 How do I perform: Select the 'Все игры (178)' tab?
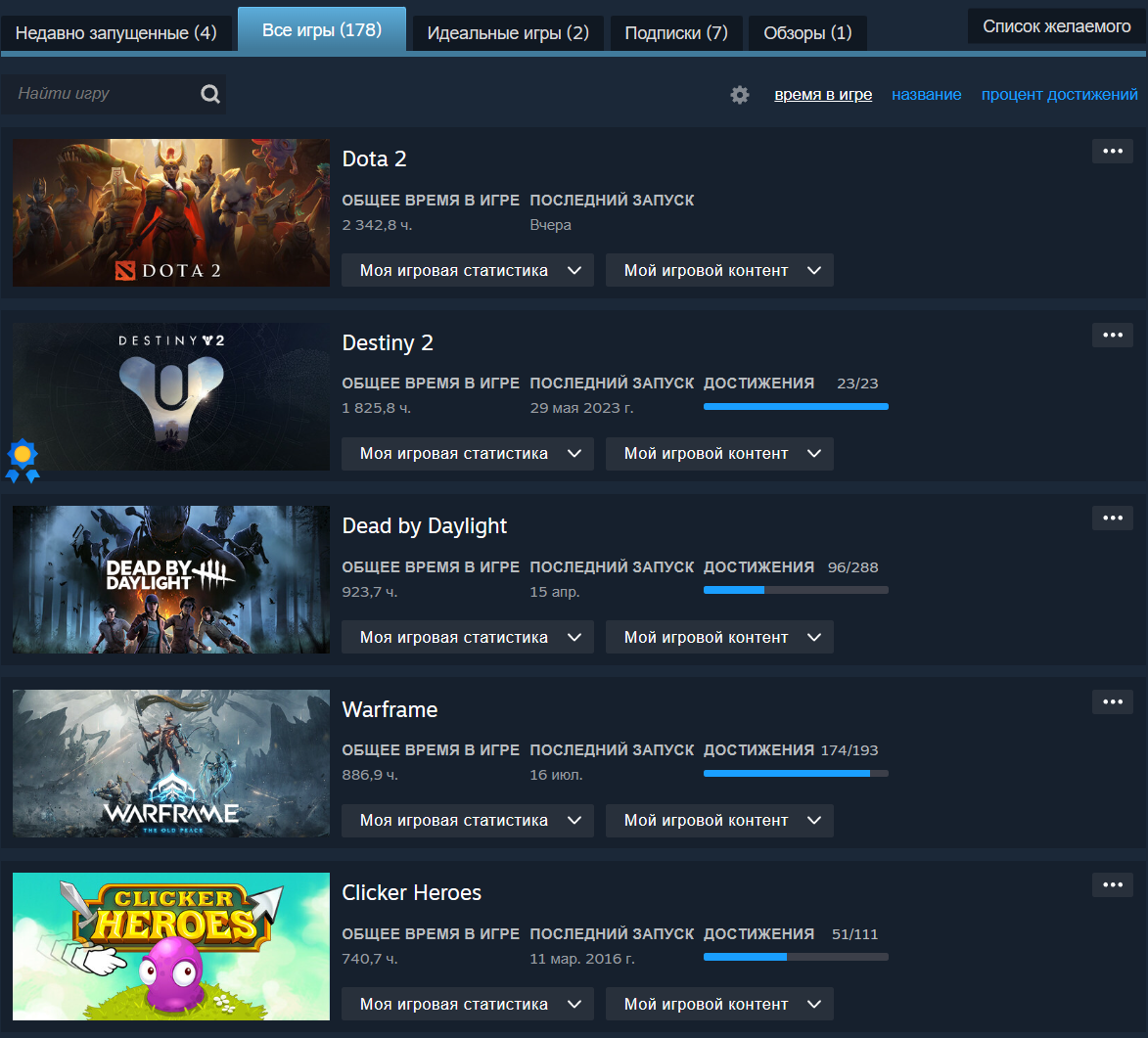coord(321,30)
